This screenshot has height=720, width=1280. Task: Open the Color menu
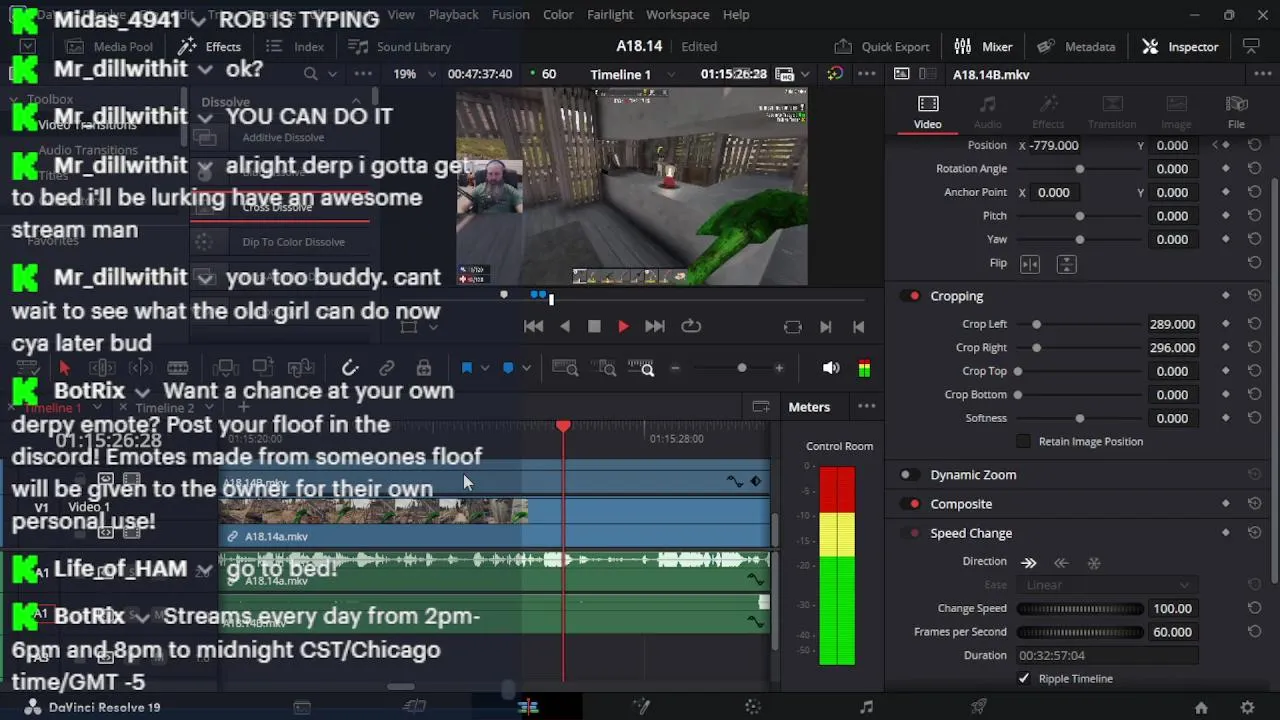tap(558, 14)
